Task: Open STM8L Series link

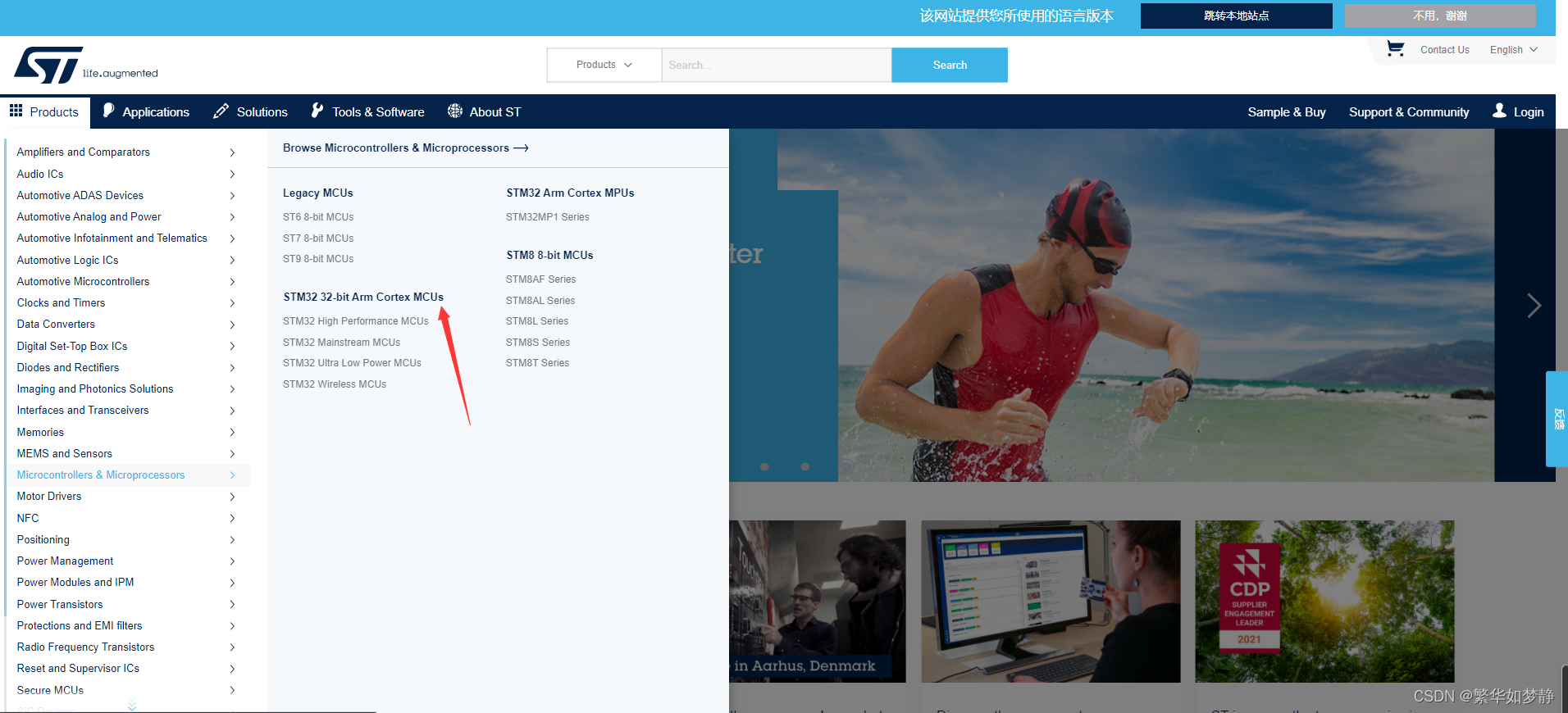Action: [537, 321]
